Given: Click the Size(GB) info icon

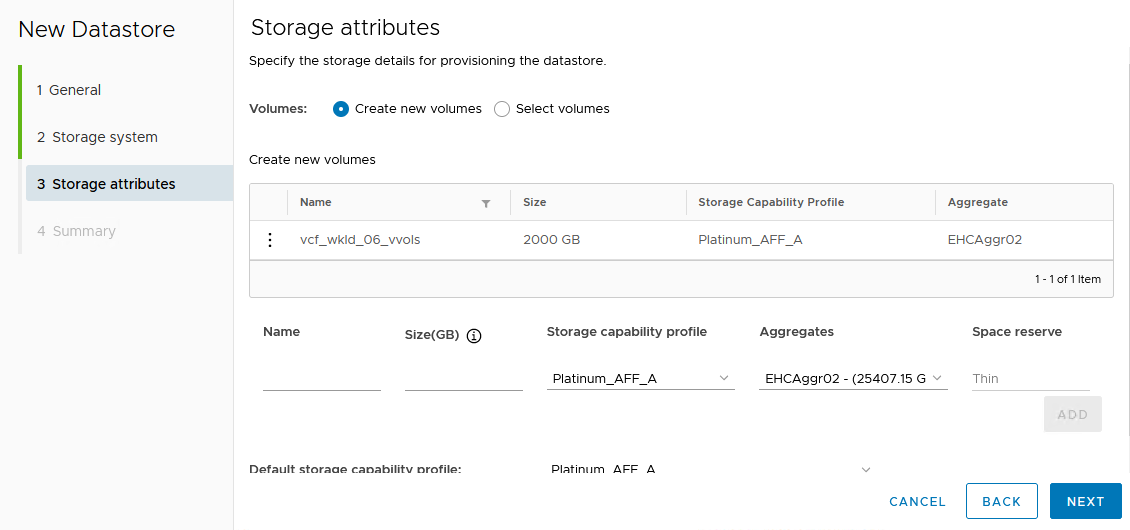Looking at the screenshot, I should pyautogui.click(x=474, y=336).
